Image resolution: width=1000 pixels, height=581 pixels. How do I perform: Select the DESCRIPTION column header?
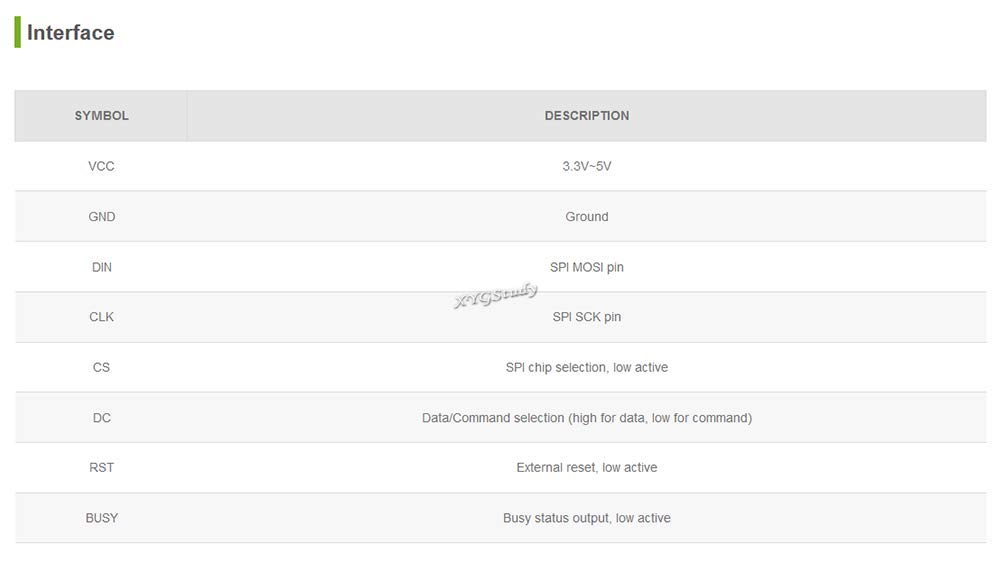[x=586, y=116]
